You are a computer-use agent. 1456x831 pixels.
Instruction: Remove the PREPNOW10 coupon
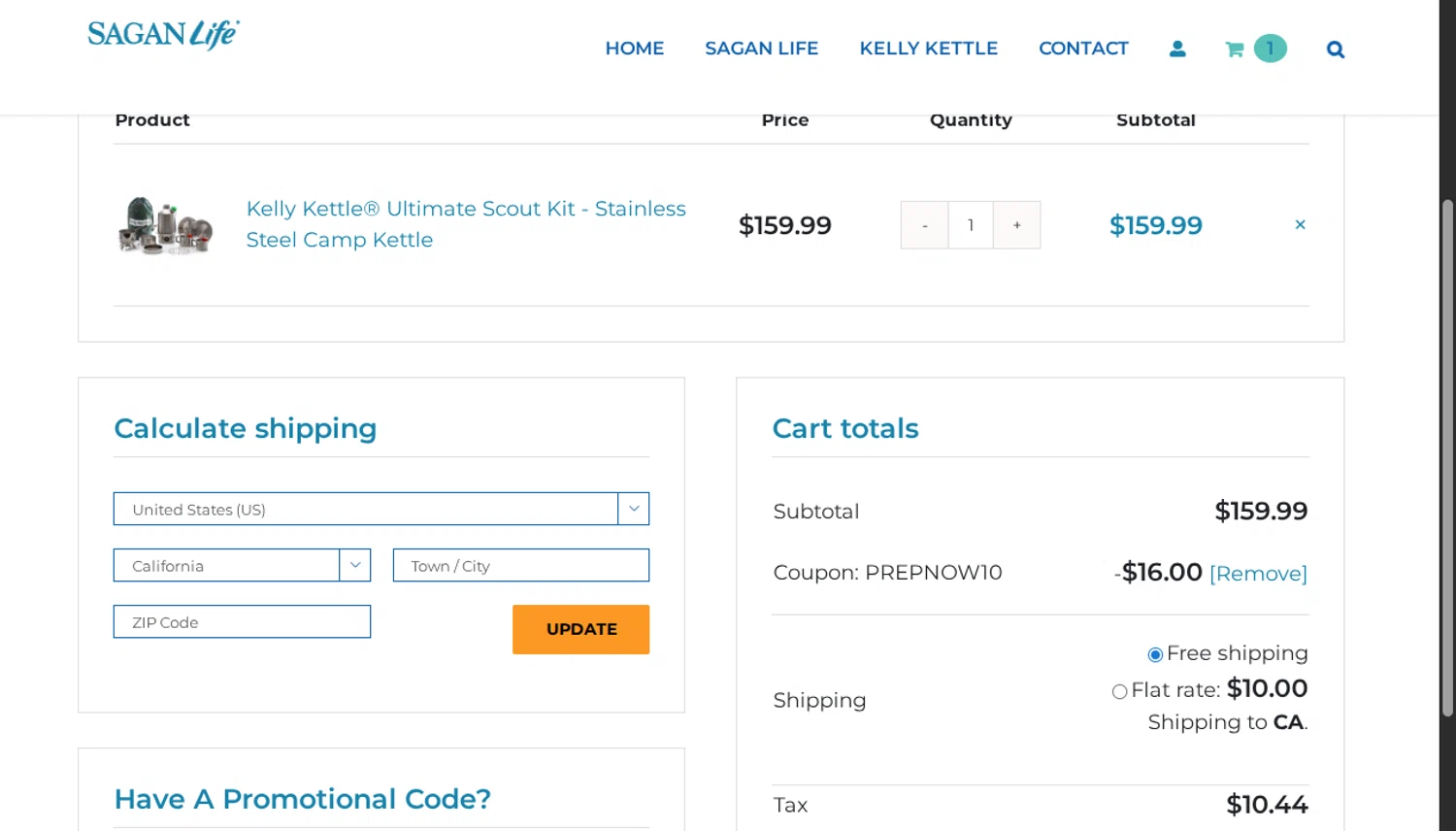[1258, 574]
